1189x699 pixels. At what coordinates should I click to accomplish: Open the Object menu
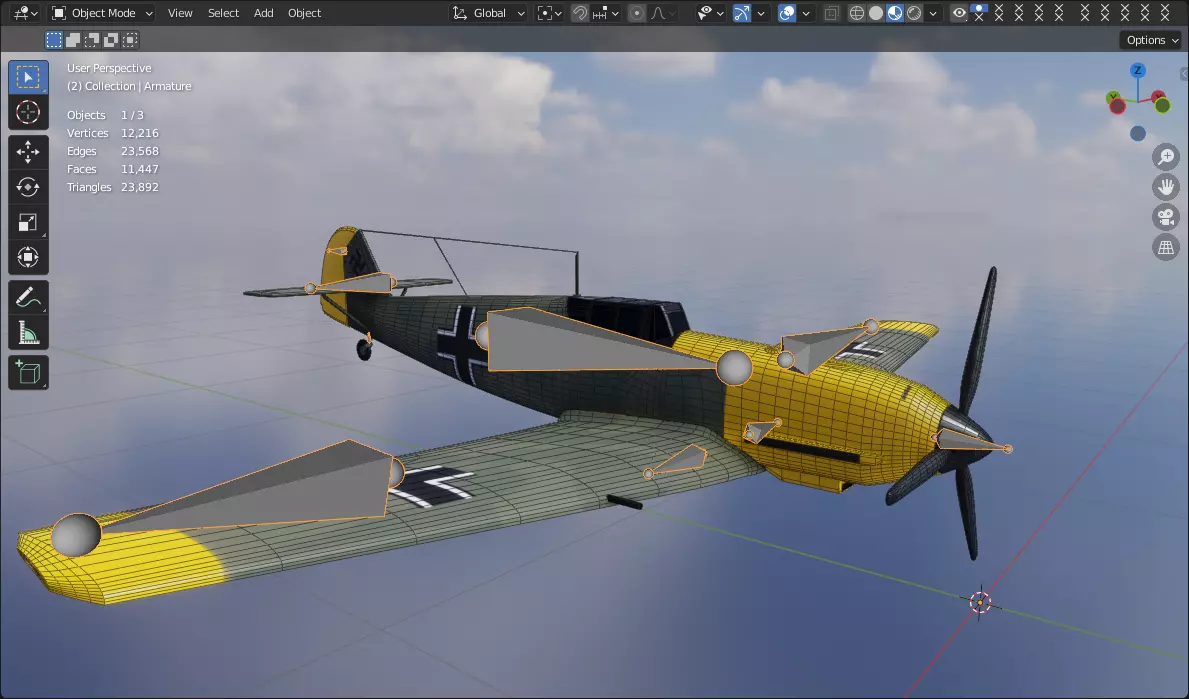click(x=304, y=13)
